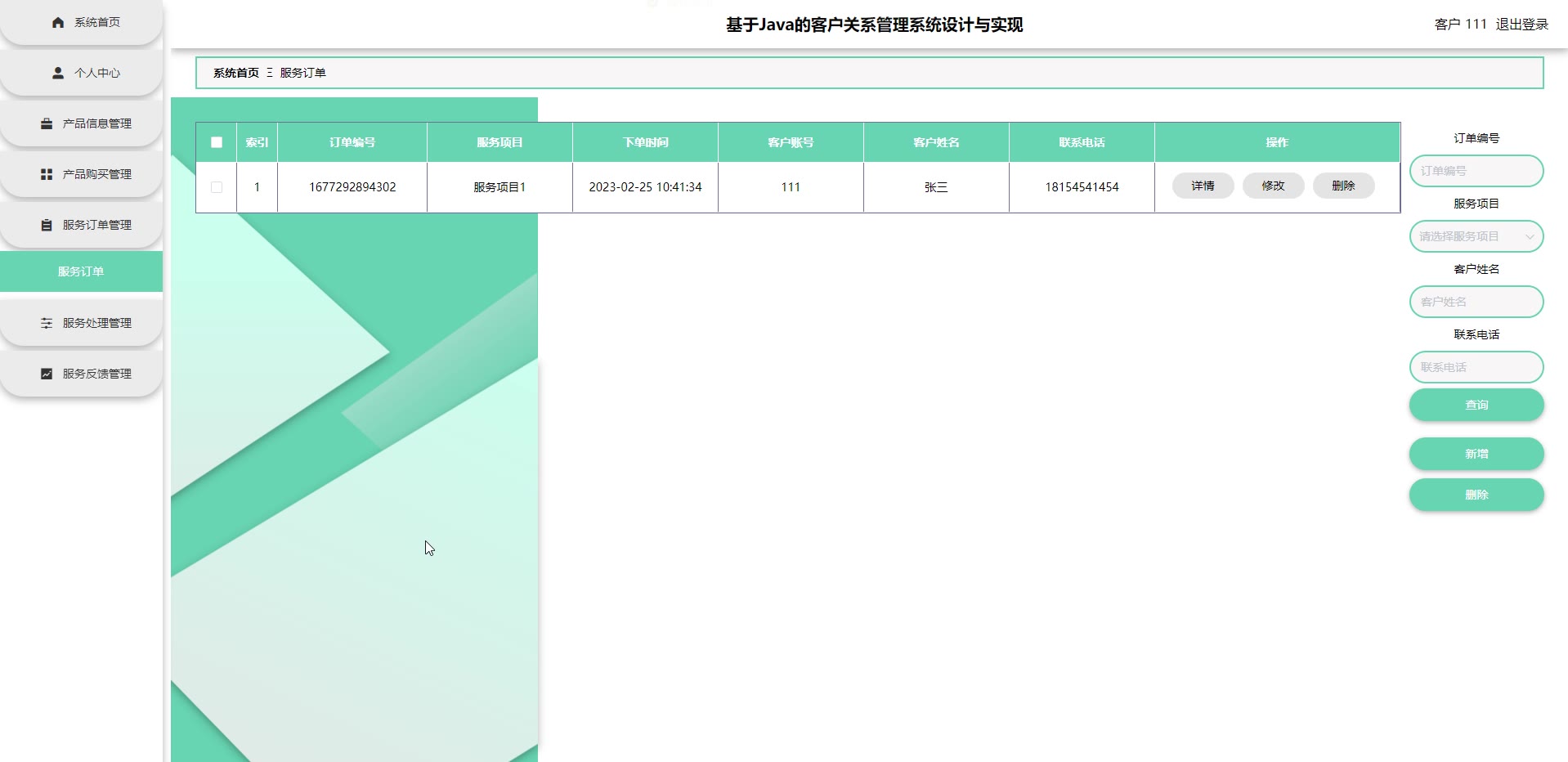The width and height of the screenshot is (1568, 762).
Task: Click the 服务项目 column header
Action: pos(500,142)
